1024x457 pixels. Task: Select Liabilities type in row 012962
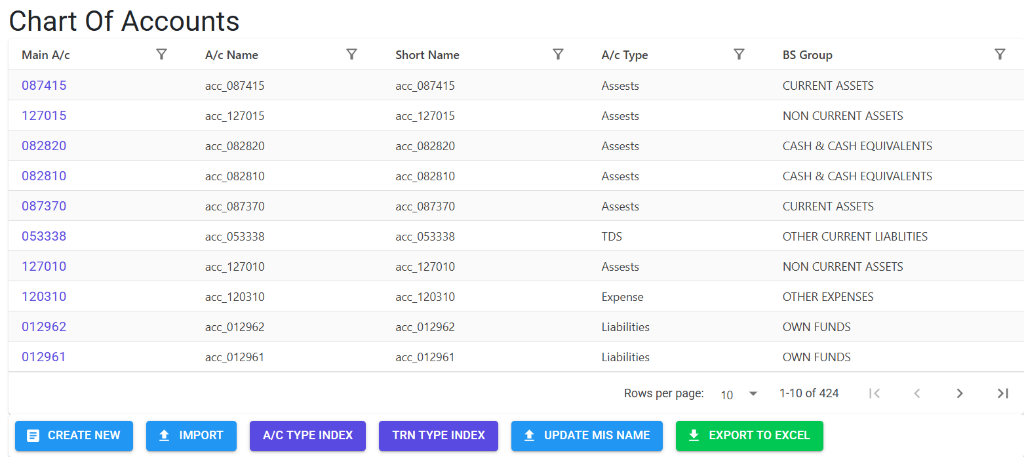point(625,327)
